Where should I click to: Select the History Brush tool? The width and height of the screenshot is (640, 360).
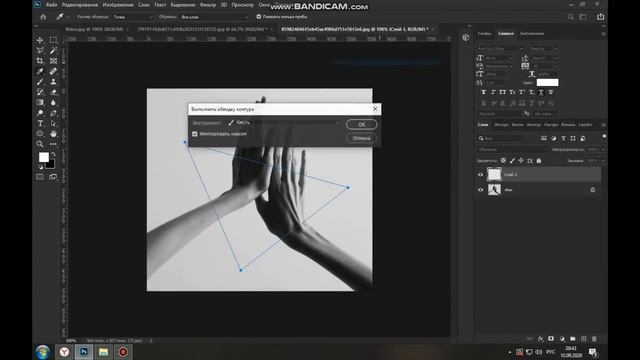40,92
